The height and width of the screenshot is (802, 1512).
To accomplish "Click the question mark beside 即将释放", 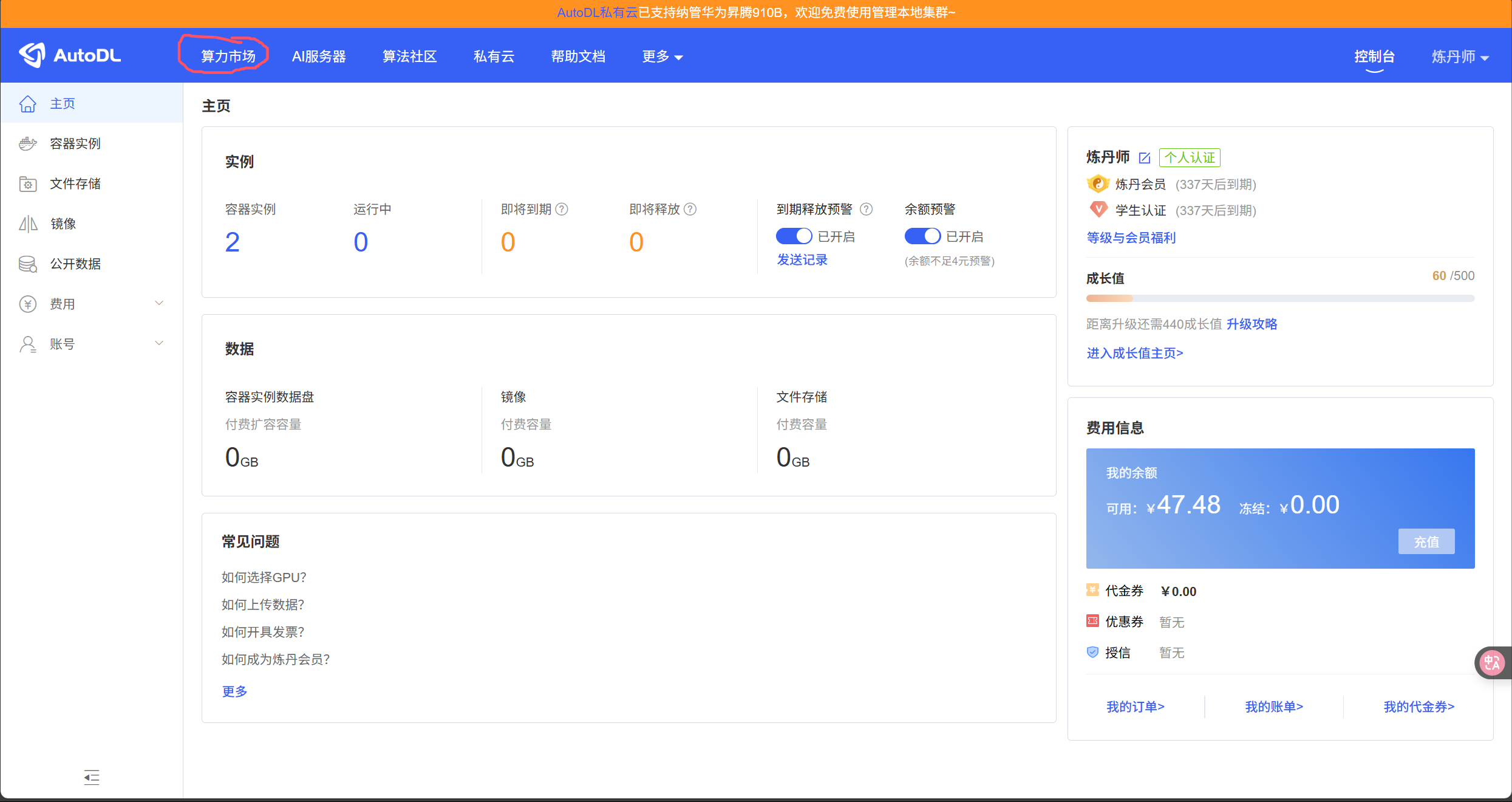I will [x=690, y=210].
